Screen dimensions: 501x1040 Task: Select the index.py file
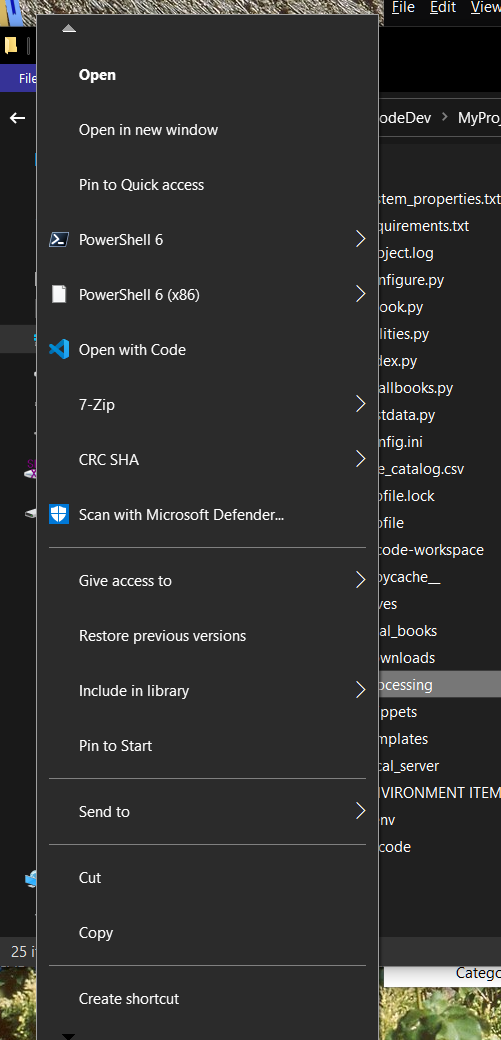[x=398, y=361]
